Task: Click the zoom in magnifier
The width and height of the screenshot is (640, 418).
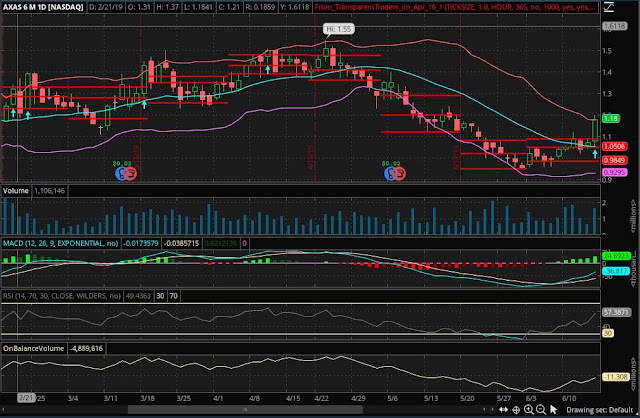Action: point(529,409)
